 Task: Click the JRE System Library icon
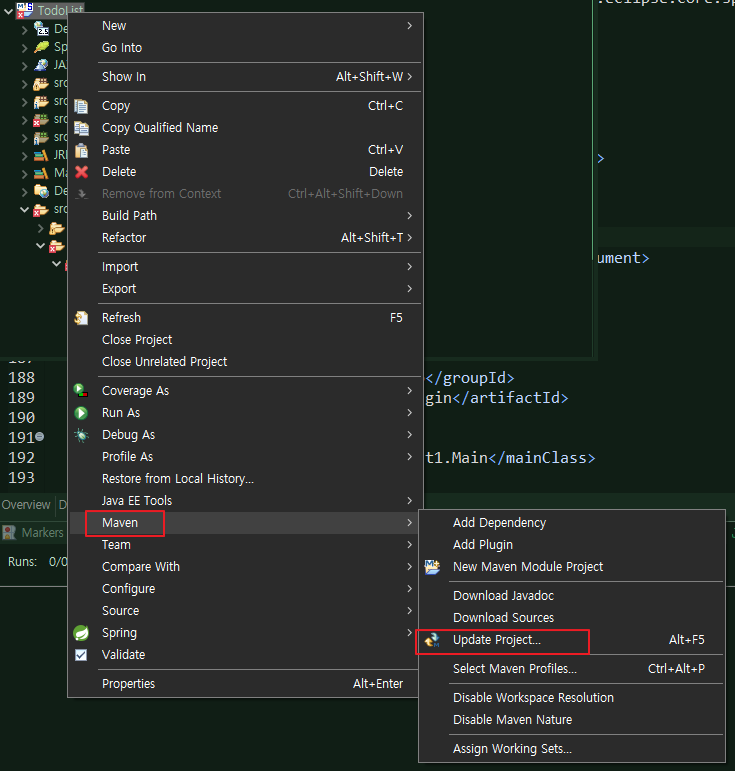click(41, 155)
